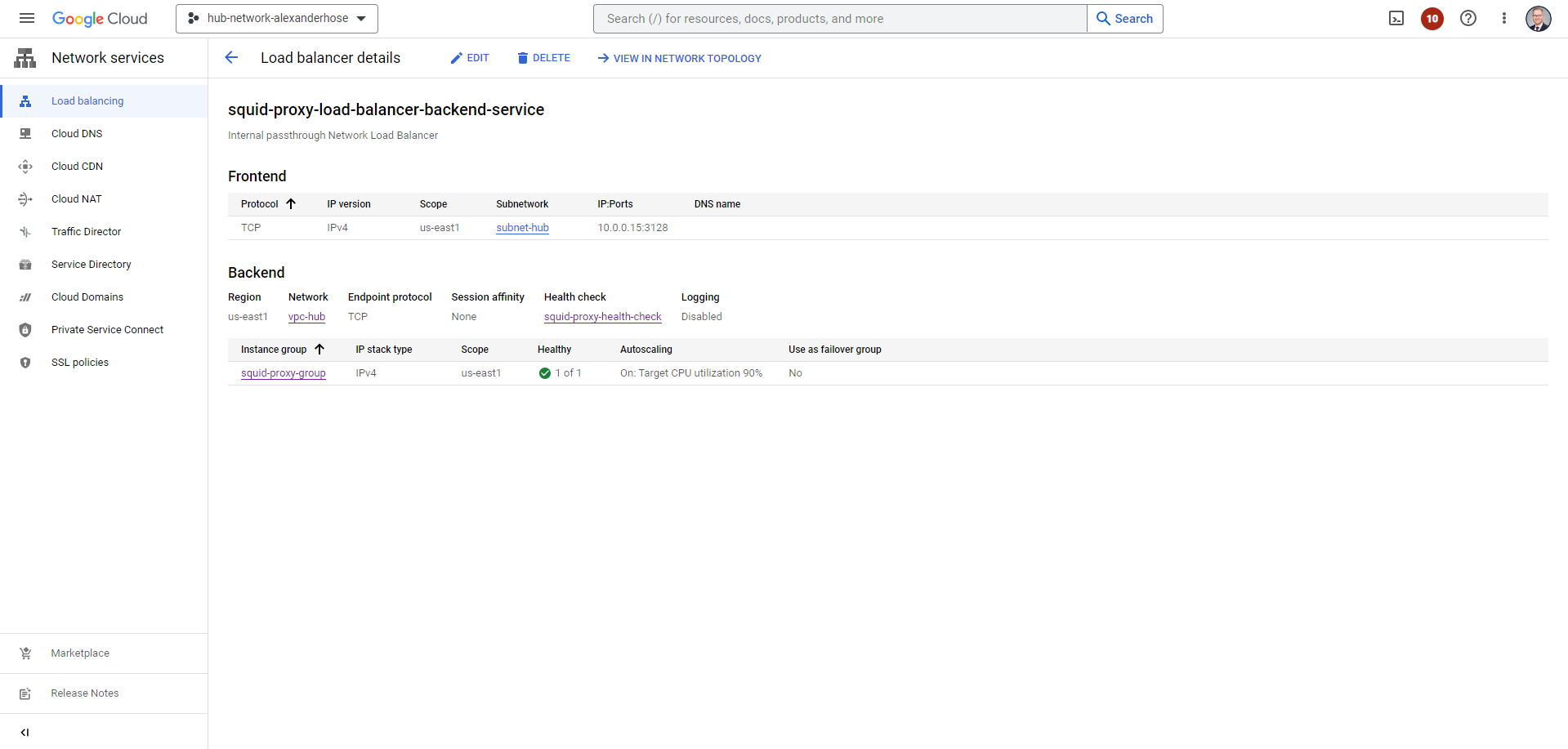Open Service Directory in sidebar
The height and width of the screenshot is (749, 1568).
104,265
